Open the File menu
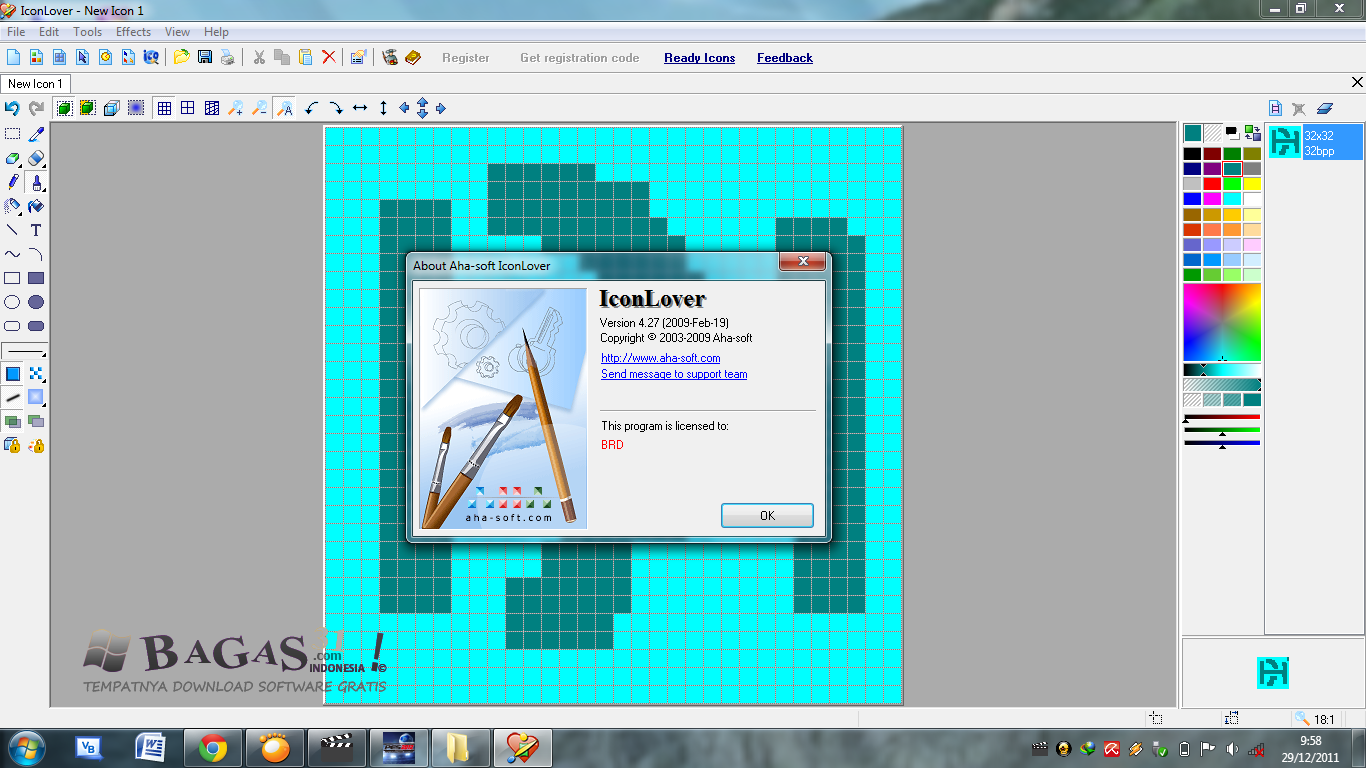 [x=16, y=32]
